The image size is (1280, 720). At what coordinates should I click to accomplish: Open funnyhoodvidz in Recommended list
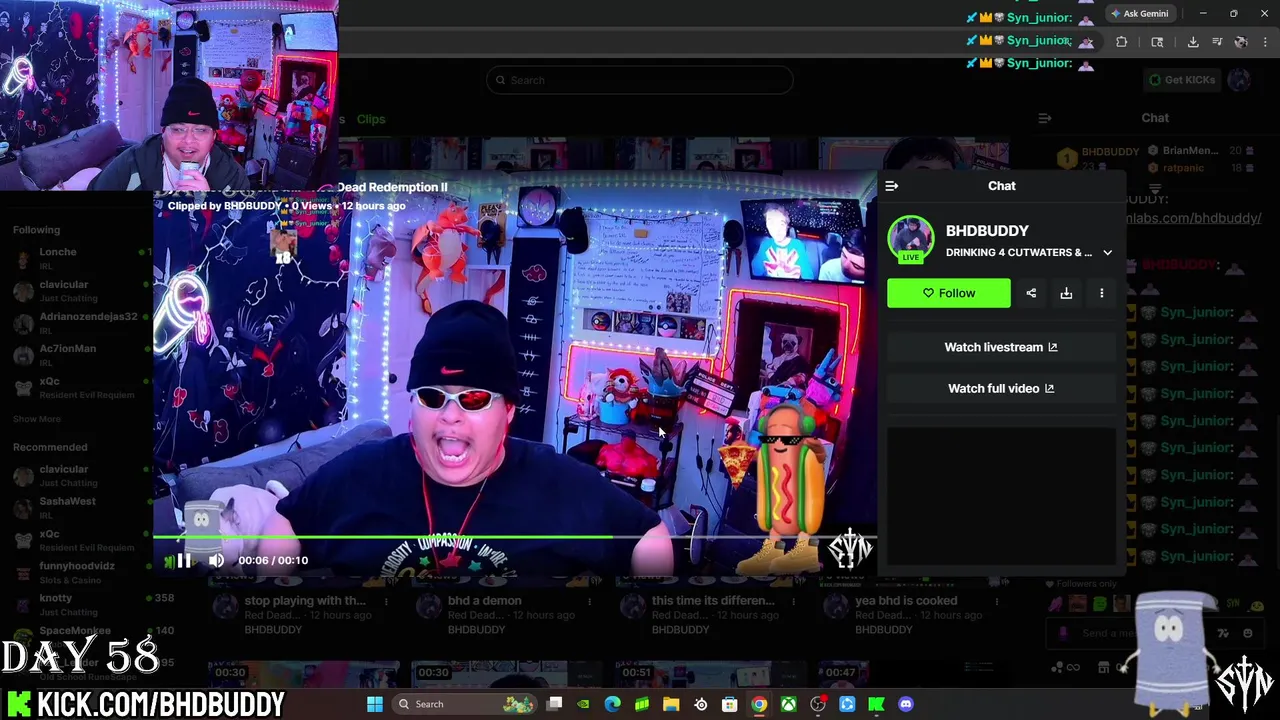click(x=77, y=566)
